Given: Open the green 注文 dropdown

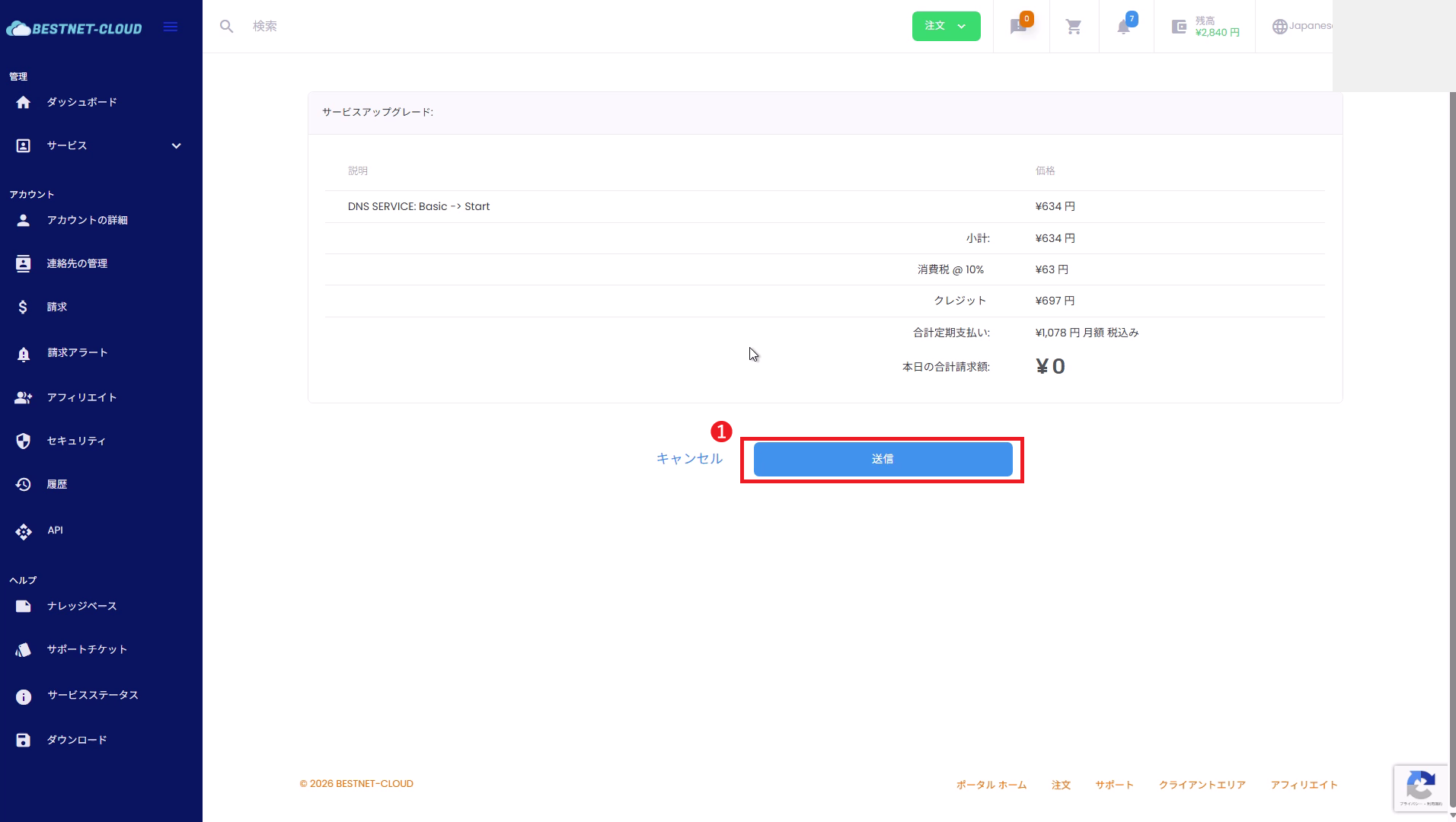Looking at the screenshot, I should point(946,27).
